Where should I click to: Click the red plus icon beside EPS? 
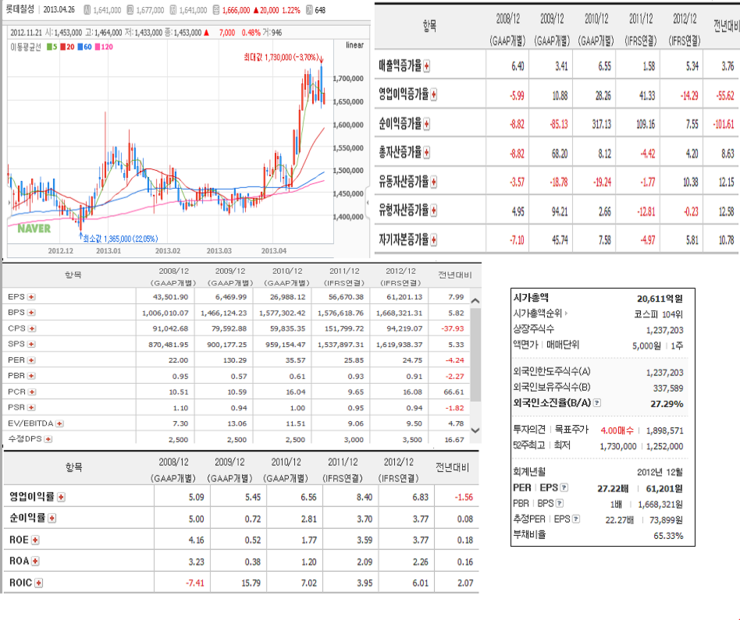[x=31, y=297]
